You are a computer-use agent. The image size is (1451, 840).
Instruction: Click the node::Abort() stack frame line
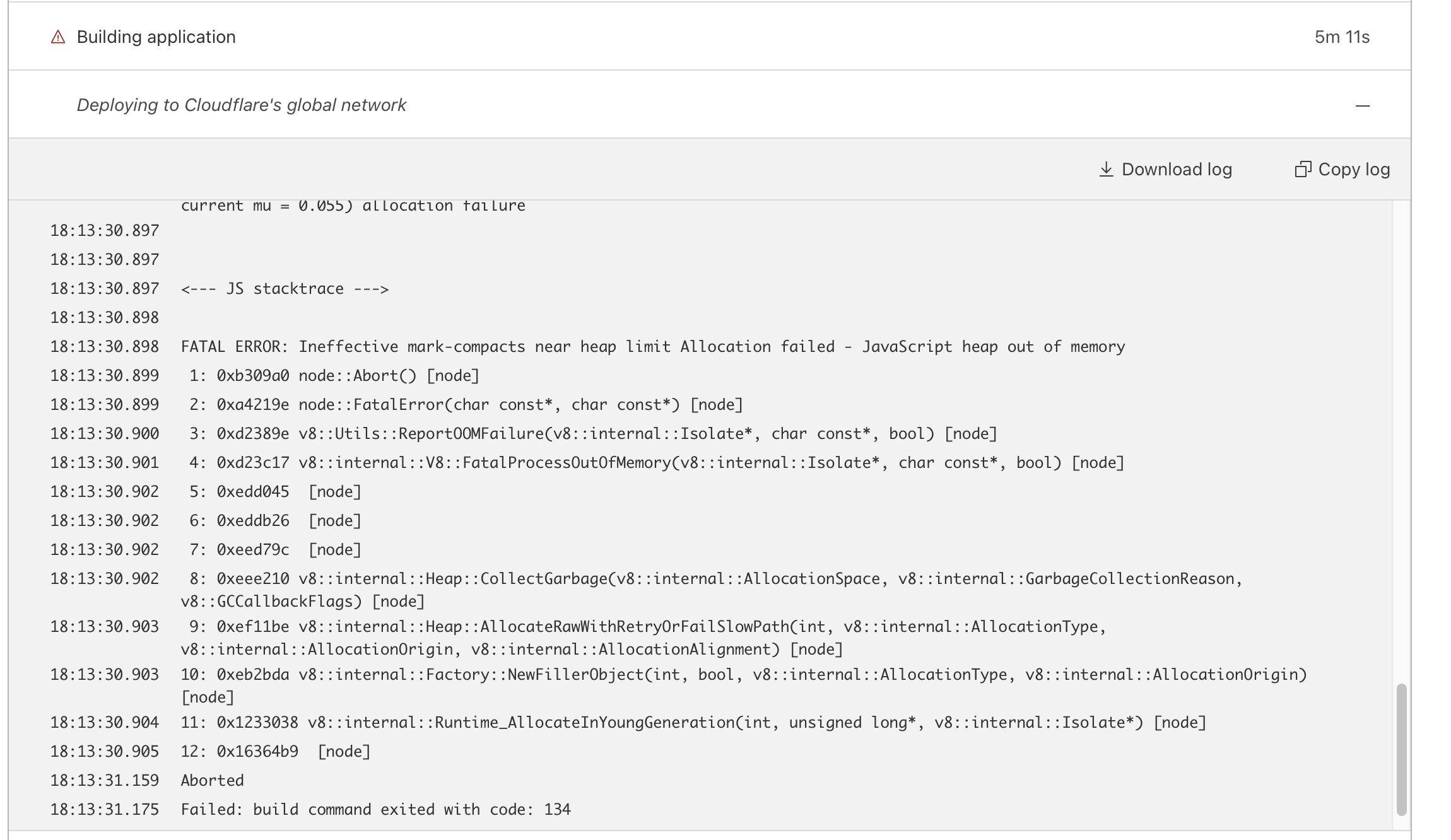334,375
